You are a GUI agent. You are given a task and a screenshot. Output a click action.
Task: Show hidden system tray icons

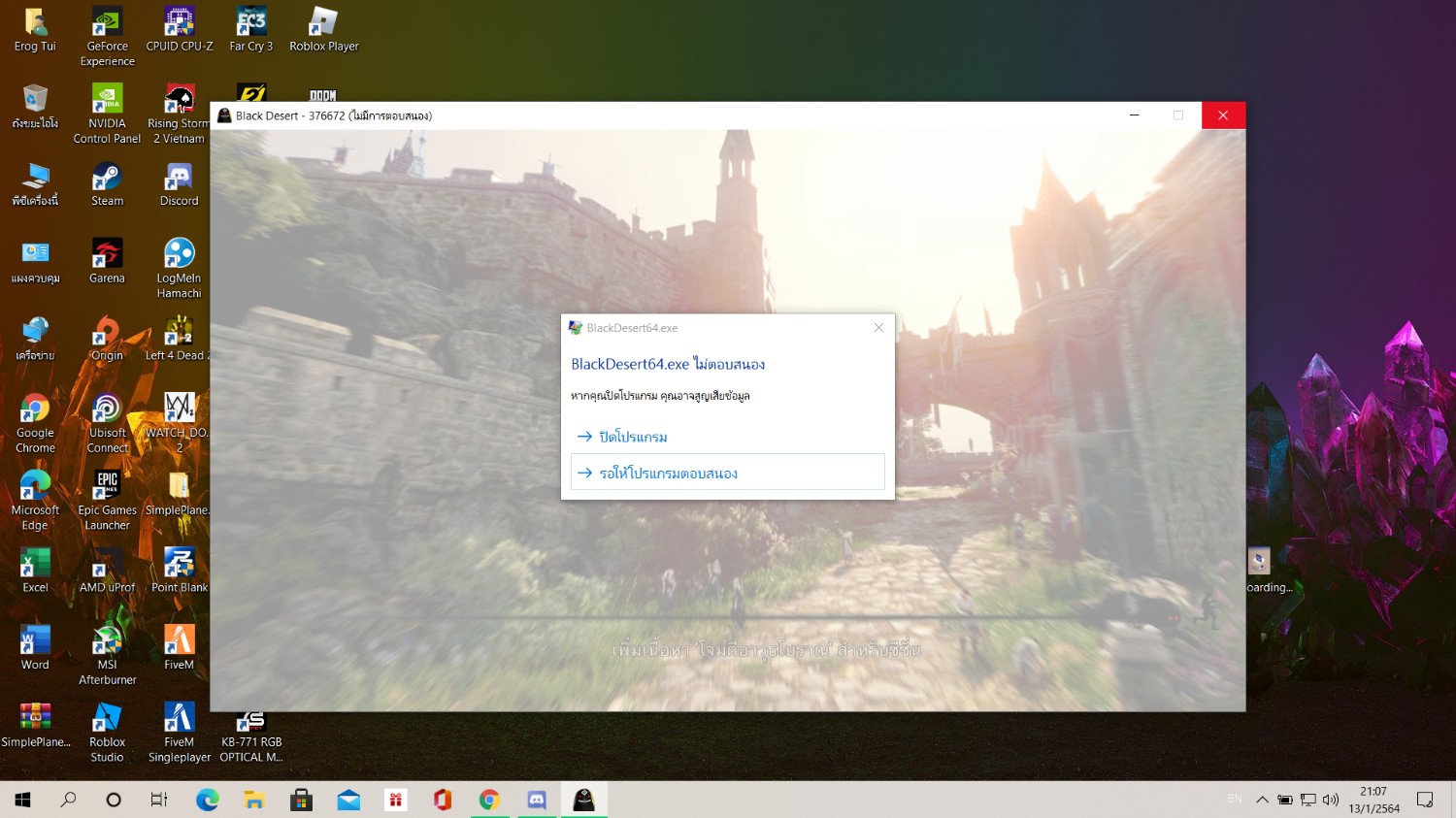click(x=1262, y=800)
